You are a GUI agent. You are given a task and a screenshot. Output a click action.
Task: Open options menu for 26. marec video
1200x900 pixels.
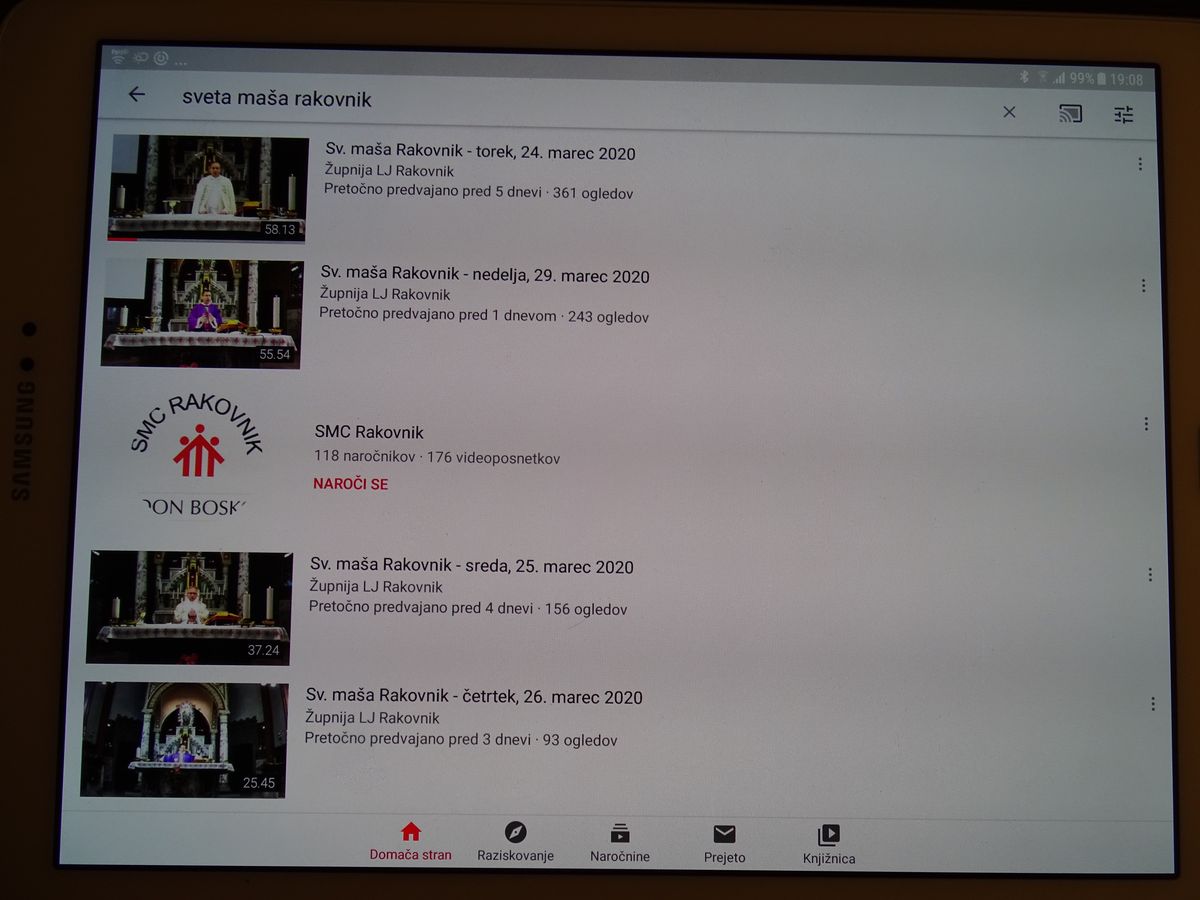pyautogui.click(x=1153, y=704)
